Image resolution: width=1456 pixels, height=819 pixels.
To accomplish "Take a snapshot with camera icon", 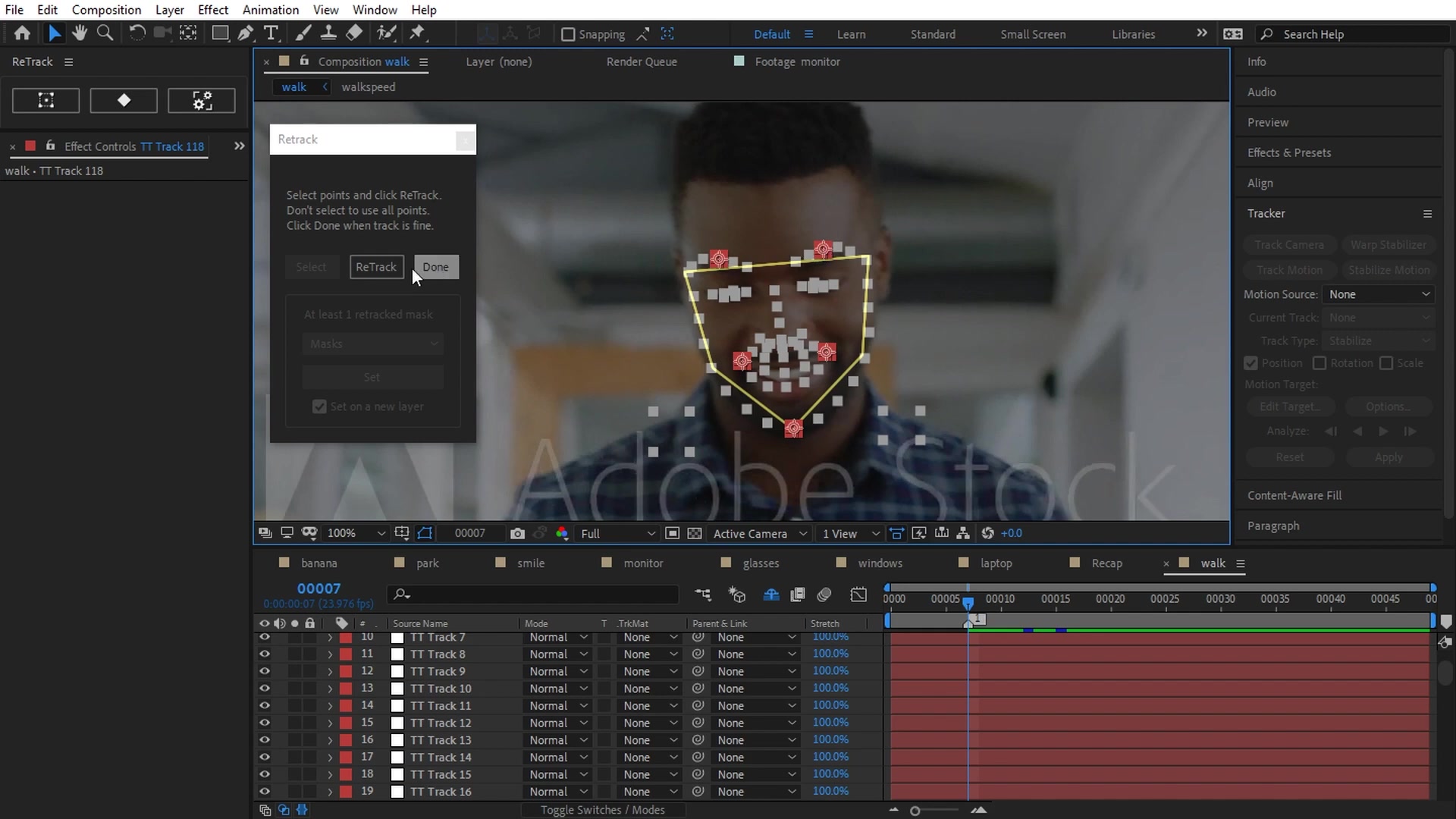I will click(x=517, y=533).
